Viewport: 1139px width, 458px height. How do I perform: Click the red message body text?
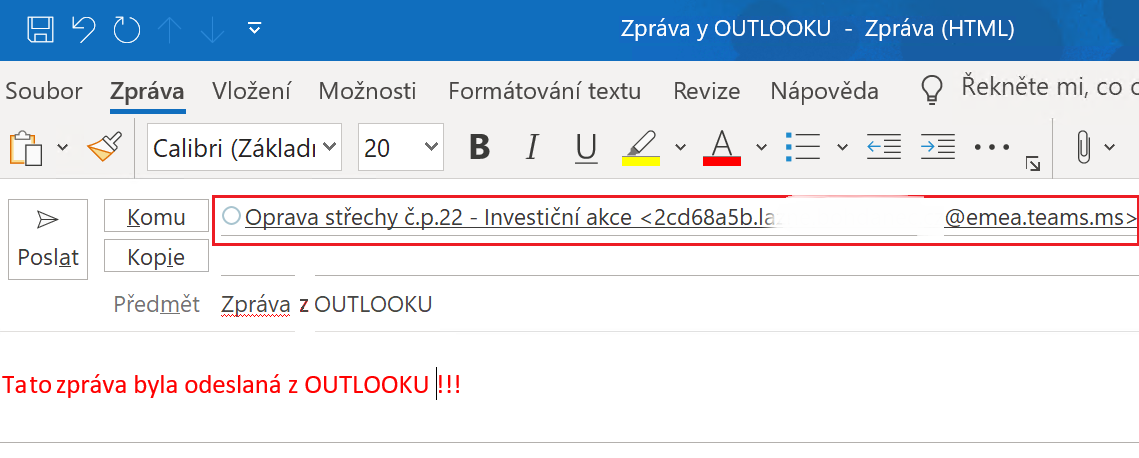(231, 385)
